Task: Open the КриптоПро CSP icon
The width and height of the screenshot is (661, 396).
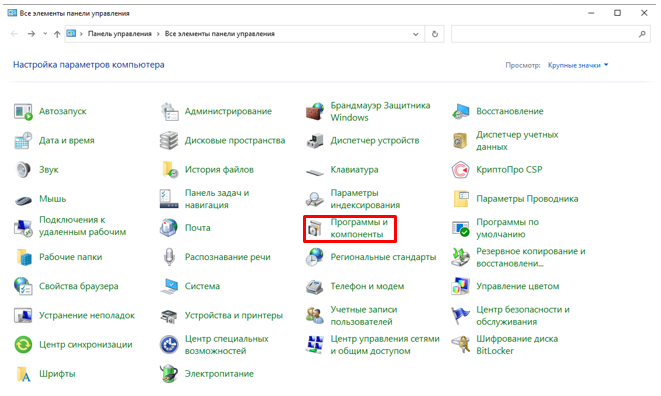Action: tap(461, 170)
